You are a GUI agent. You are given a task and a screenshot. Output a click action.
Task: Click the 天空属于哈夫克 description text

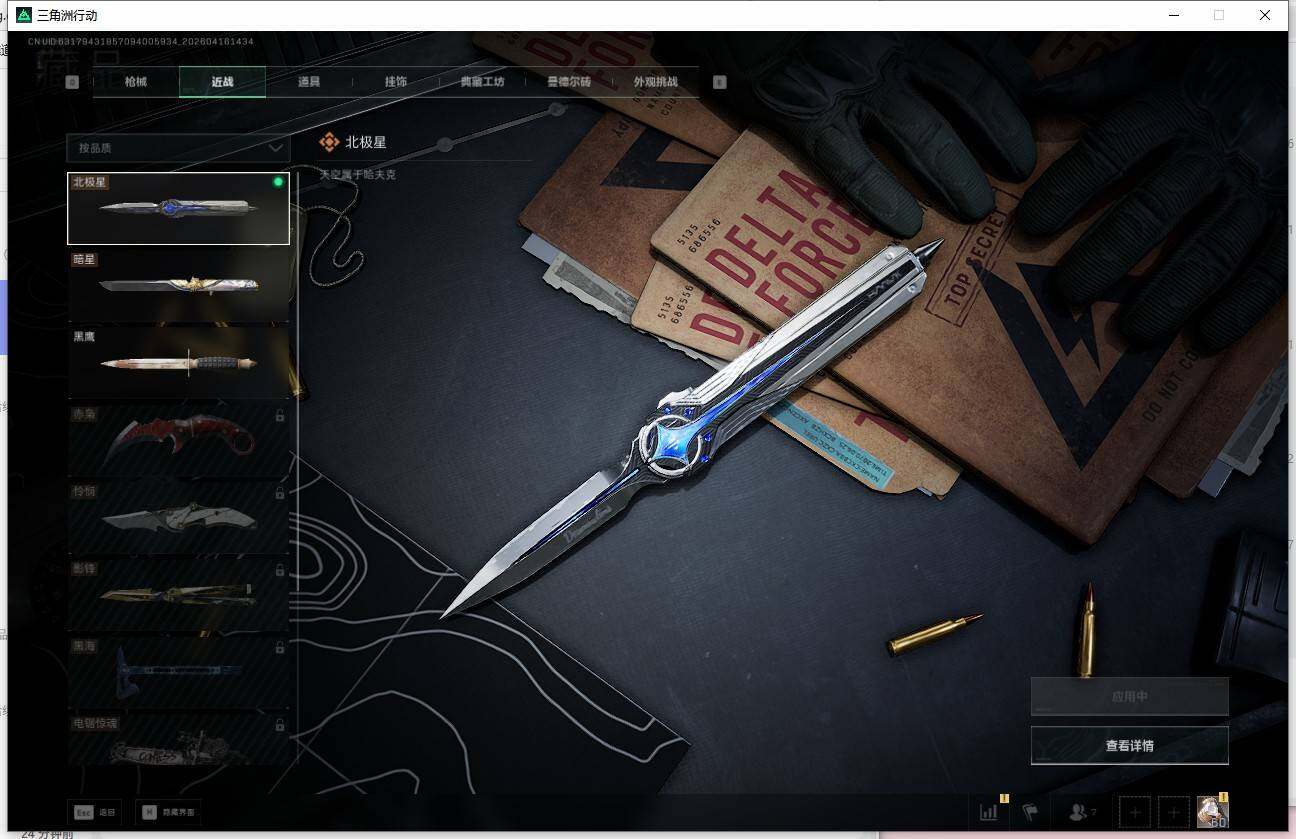click(357, 174)
